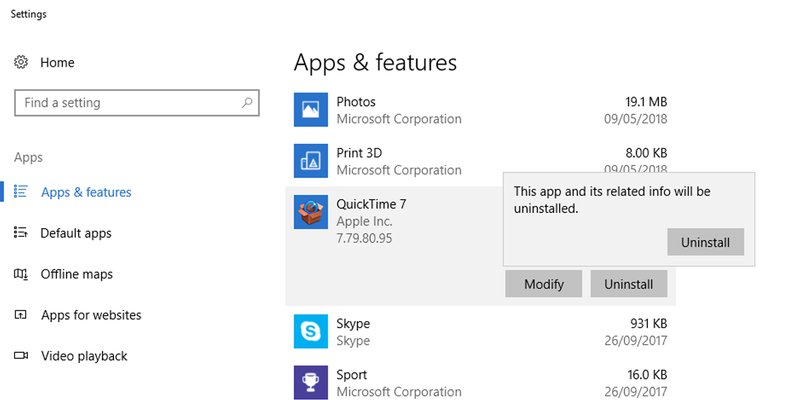The image size is (800, 400).
Task: Click the Photos install date 09/05/2018
Action: pos(636,119)
